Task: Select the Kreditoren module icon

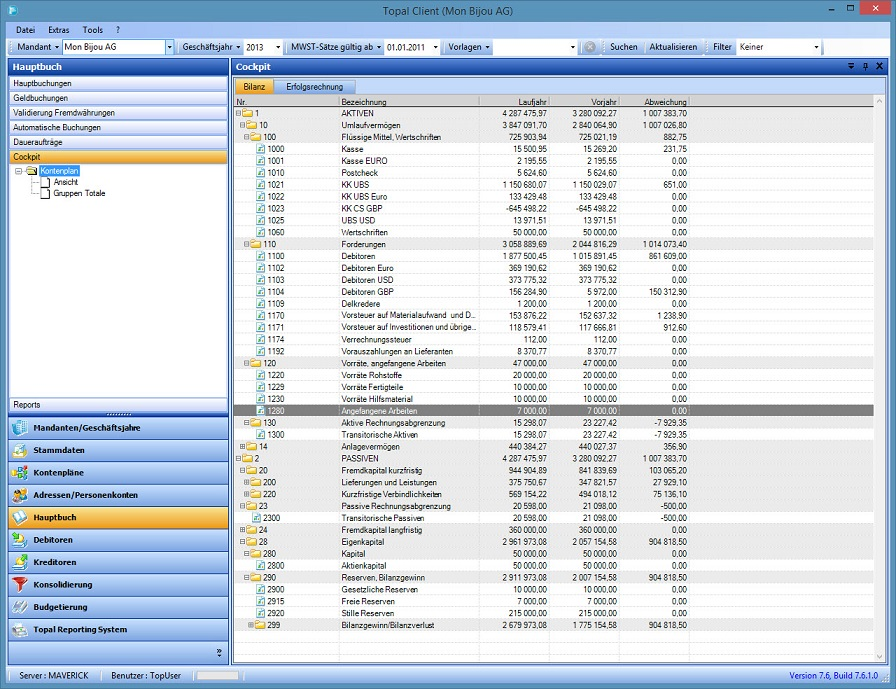Action: click(20, 562)
